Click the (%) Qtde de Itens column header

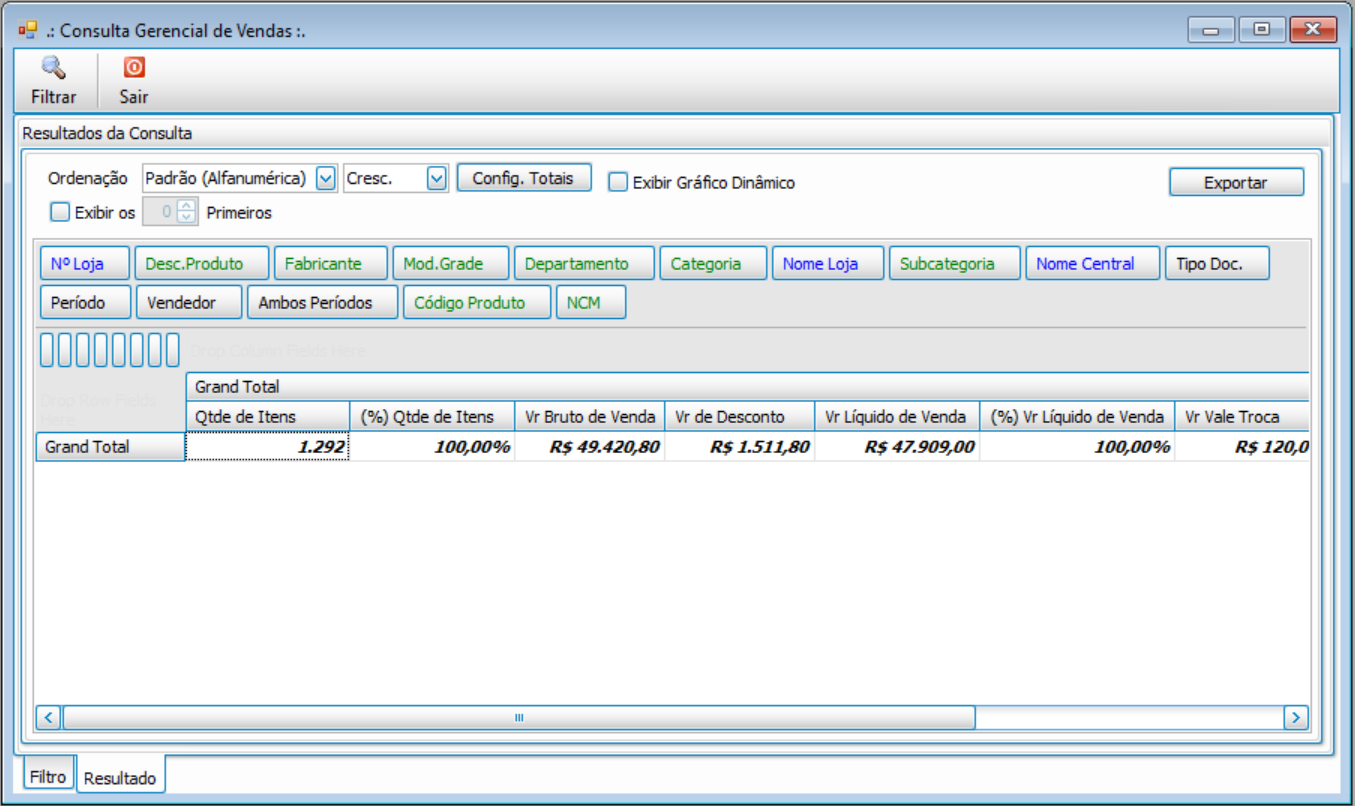[x=432, y=417]
